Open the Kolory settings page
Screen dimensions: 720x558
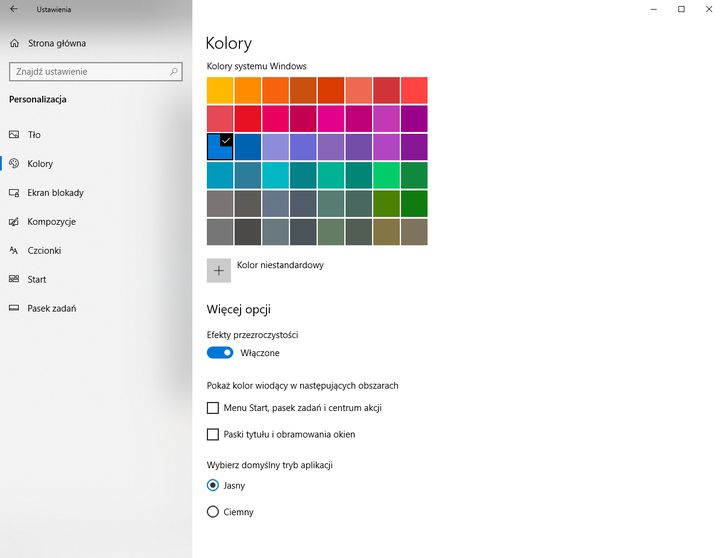click(x=40, y=163)
